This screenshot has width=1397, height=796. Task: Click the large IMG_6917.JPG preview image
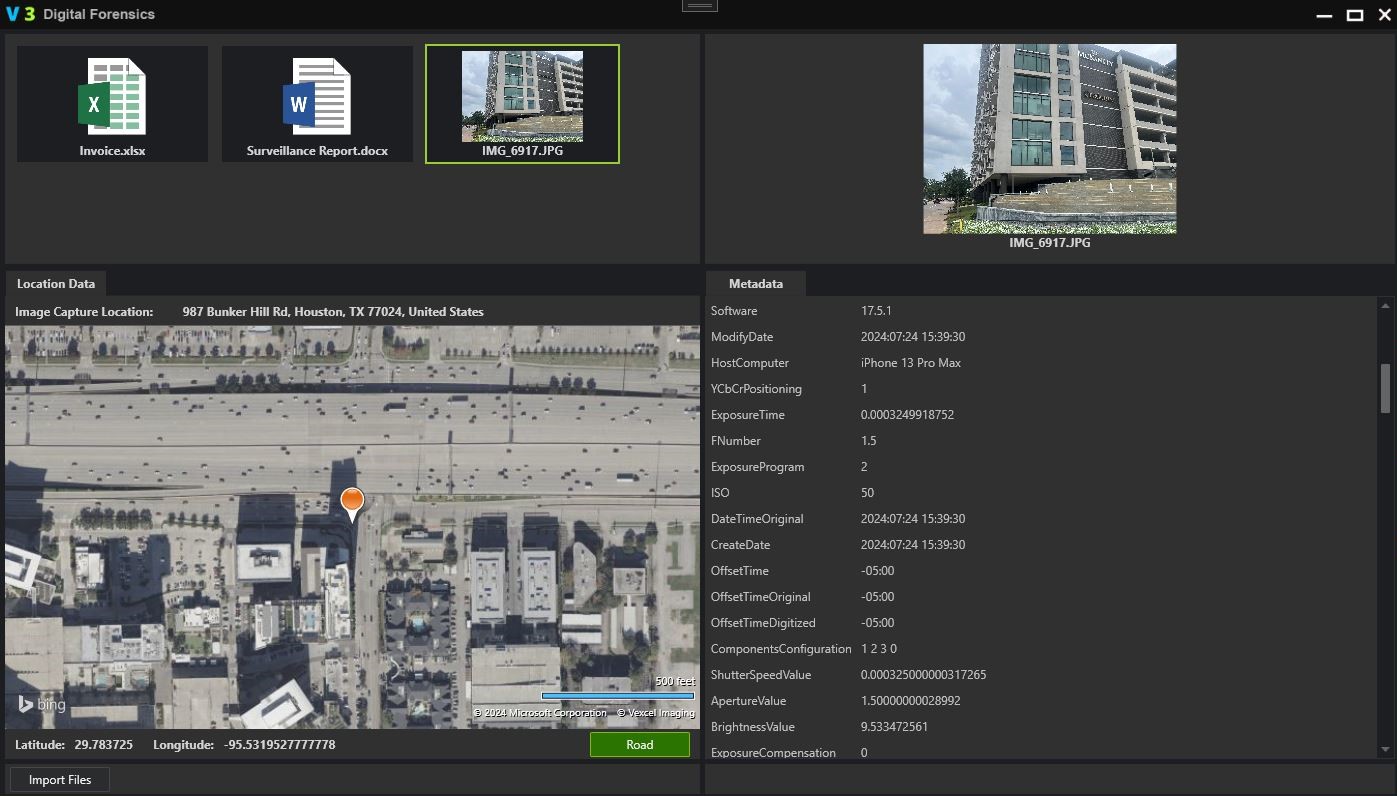tap(1049, 139)
